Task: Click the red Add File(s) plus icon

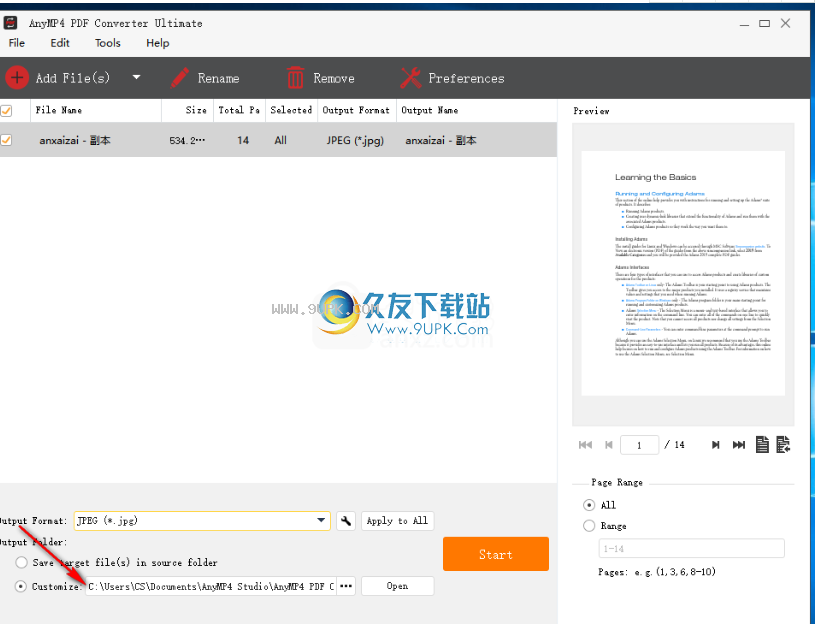Action: 17,78
